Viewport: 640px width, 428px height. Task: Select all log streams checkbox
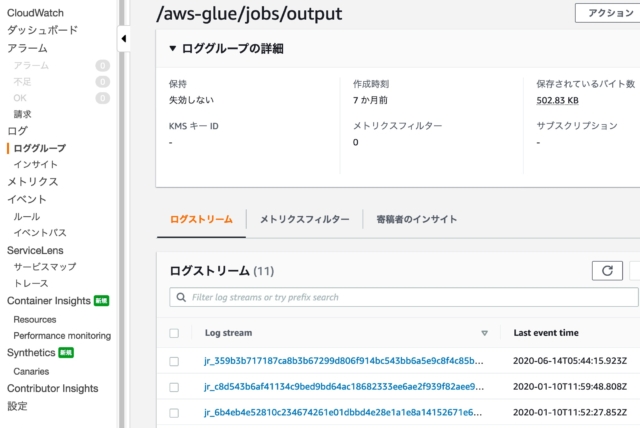click(x=174, y=333)
